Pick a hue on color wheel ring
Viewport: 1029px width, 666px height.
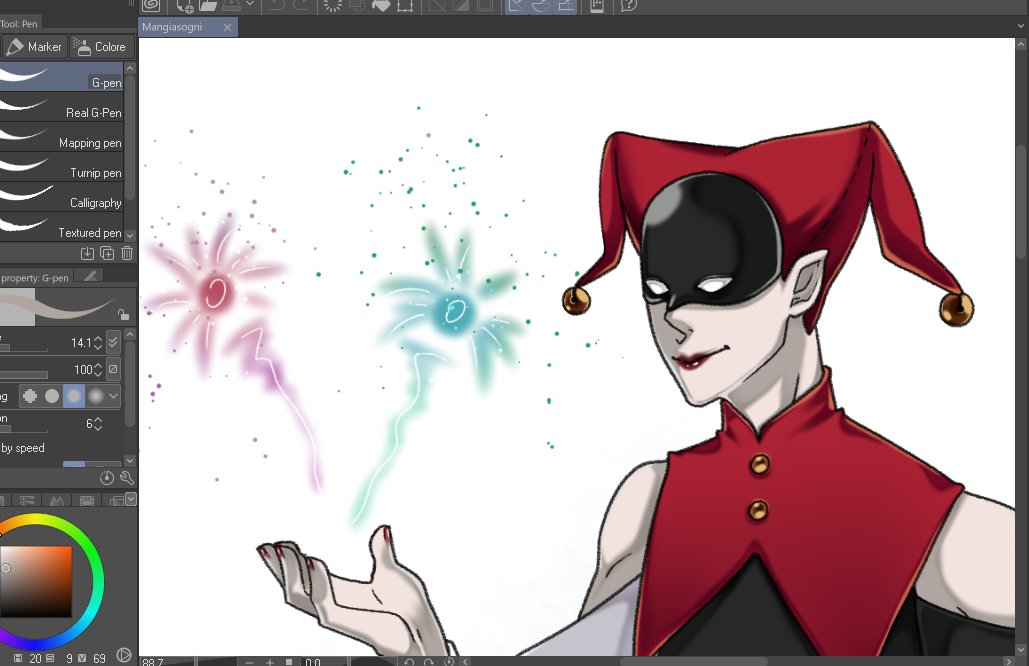(x=98, y=581)
